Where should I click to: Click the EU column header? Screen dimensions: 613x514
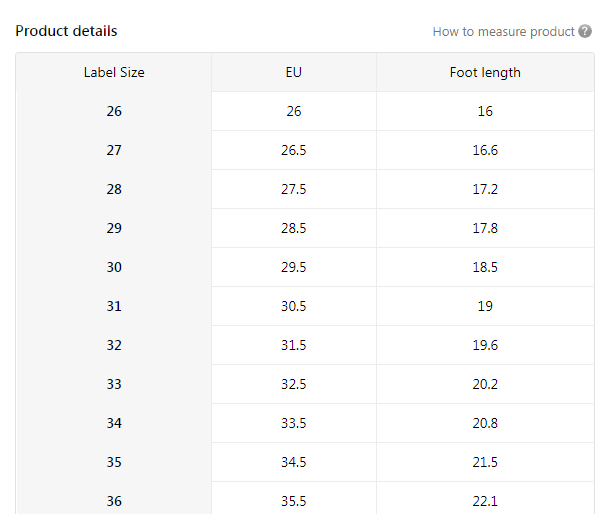tap(294, 73)
